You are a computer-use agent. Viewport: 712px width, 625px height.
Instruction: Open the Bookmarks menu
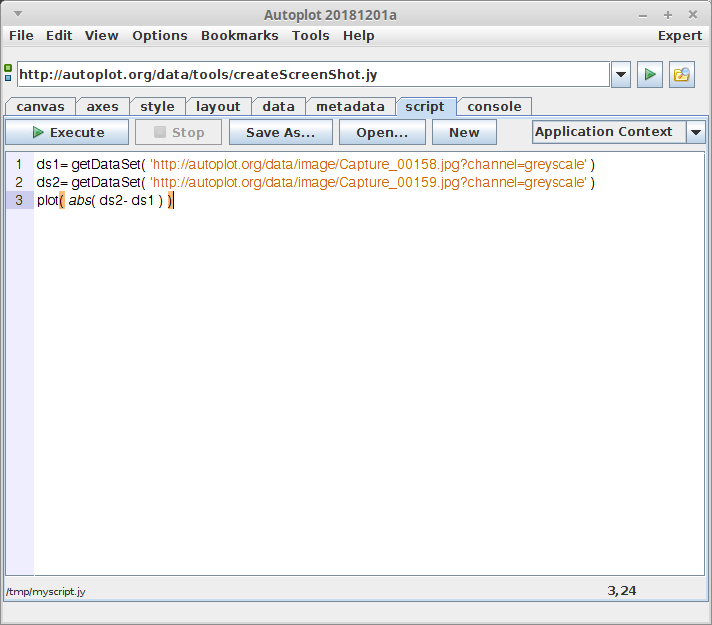click(239, 35)
